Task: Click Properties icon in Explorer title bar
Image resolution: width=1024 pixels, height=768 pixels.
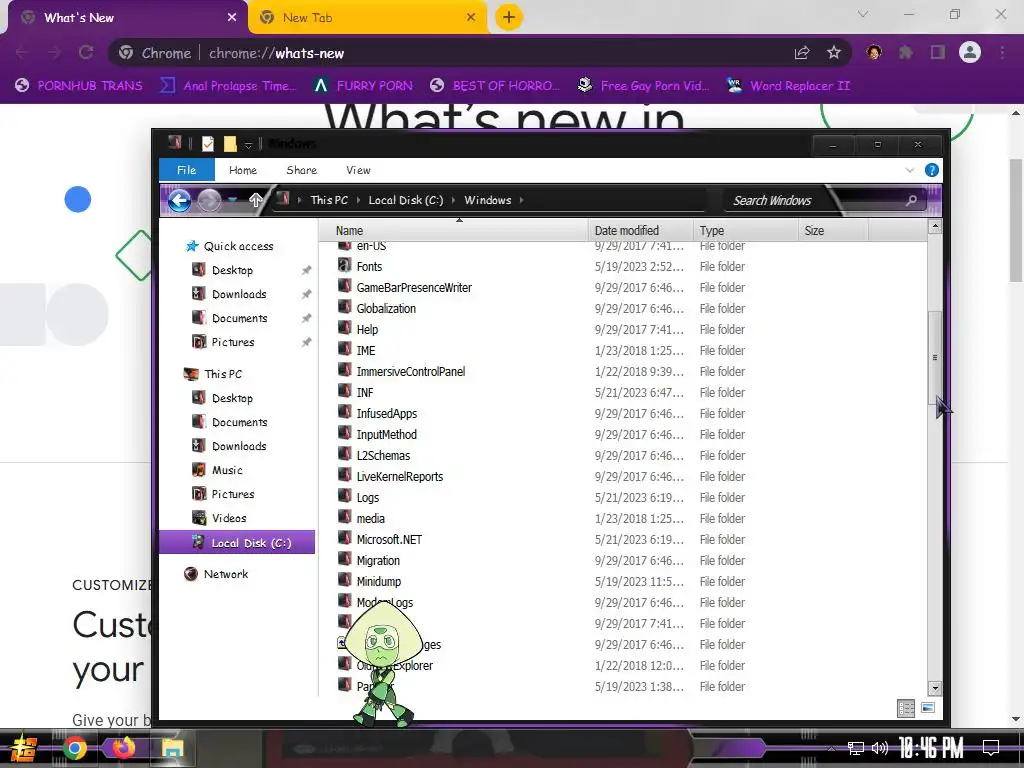Action: [208, 144]
